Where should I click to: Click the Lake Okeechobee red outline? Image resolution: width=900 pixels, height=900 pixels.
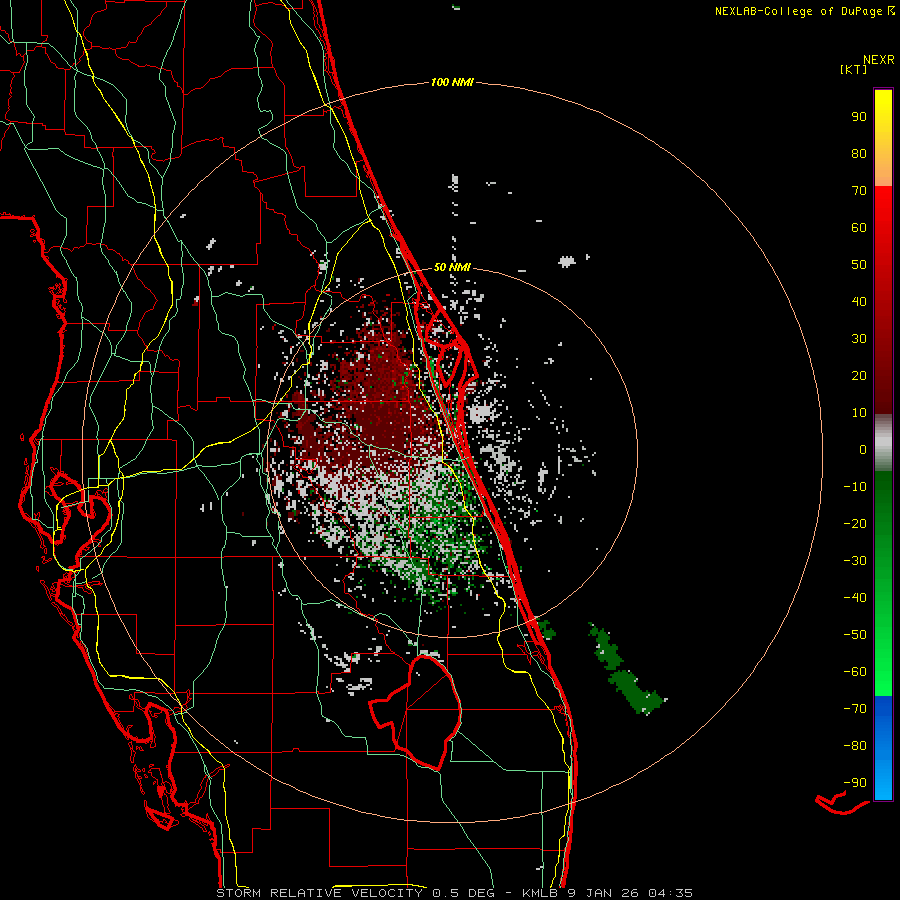tap(416, 712)
